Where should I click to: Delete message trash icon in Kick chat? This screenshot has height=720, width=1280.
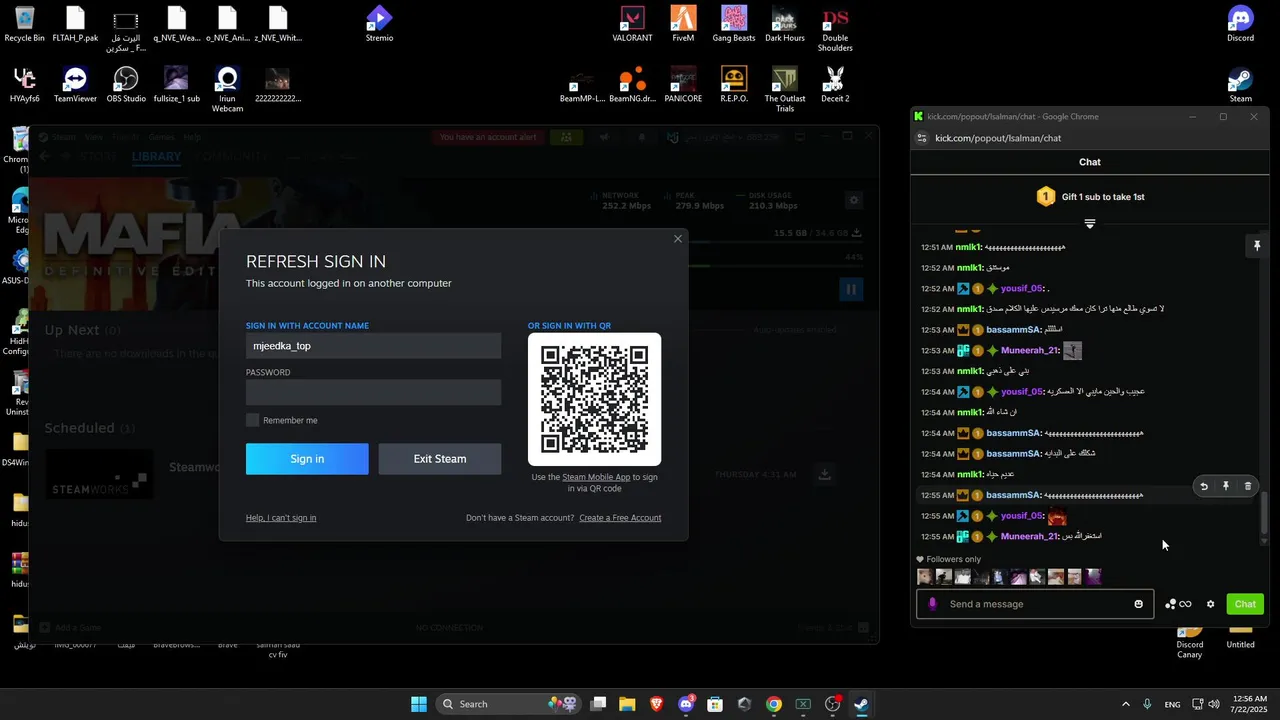tap(1248, 486)
